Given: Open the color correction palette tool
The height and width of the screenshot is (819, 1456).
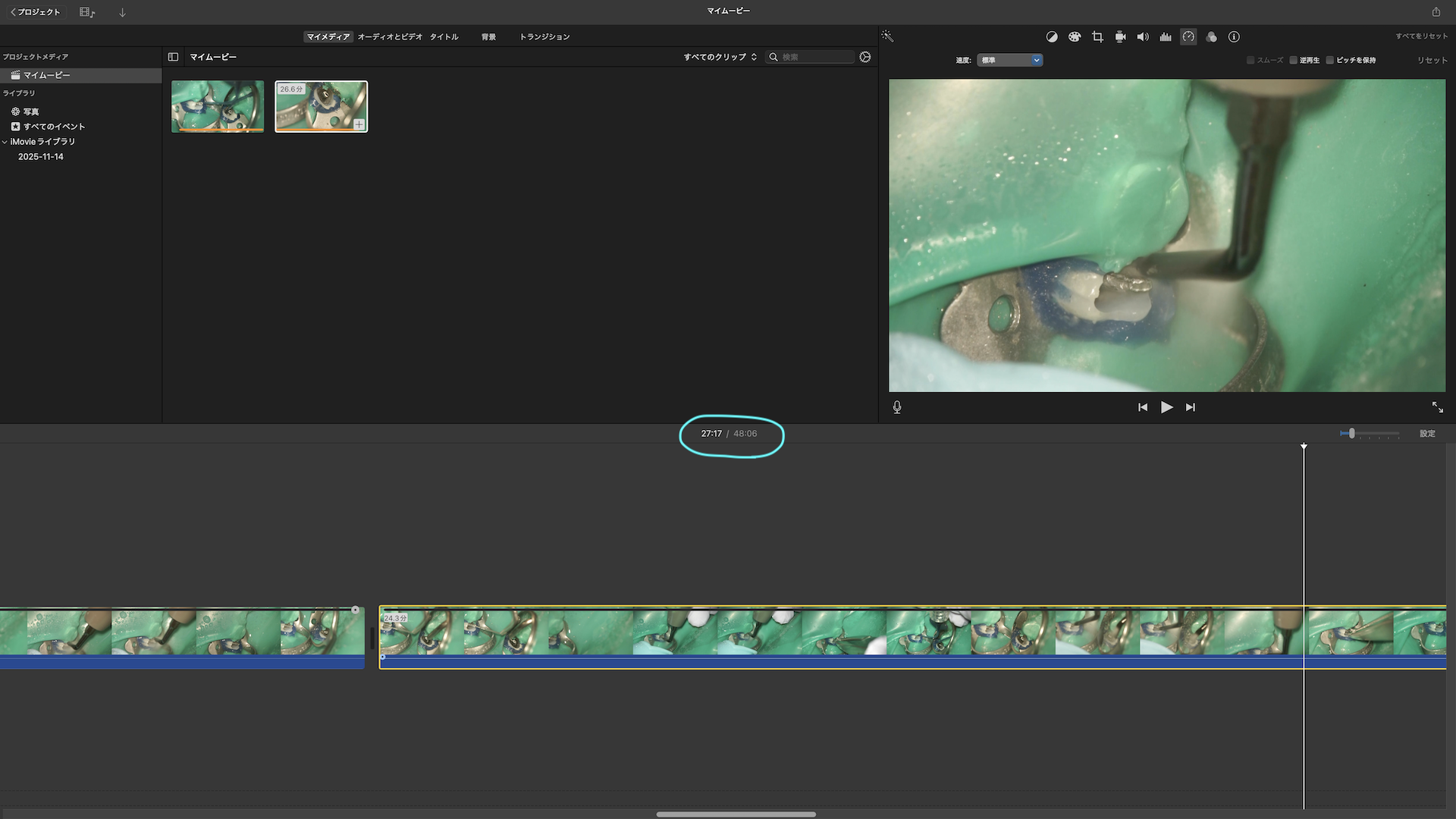Looking at the screenshot, I should (1075, 36).
